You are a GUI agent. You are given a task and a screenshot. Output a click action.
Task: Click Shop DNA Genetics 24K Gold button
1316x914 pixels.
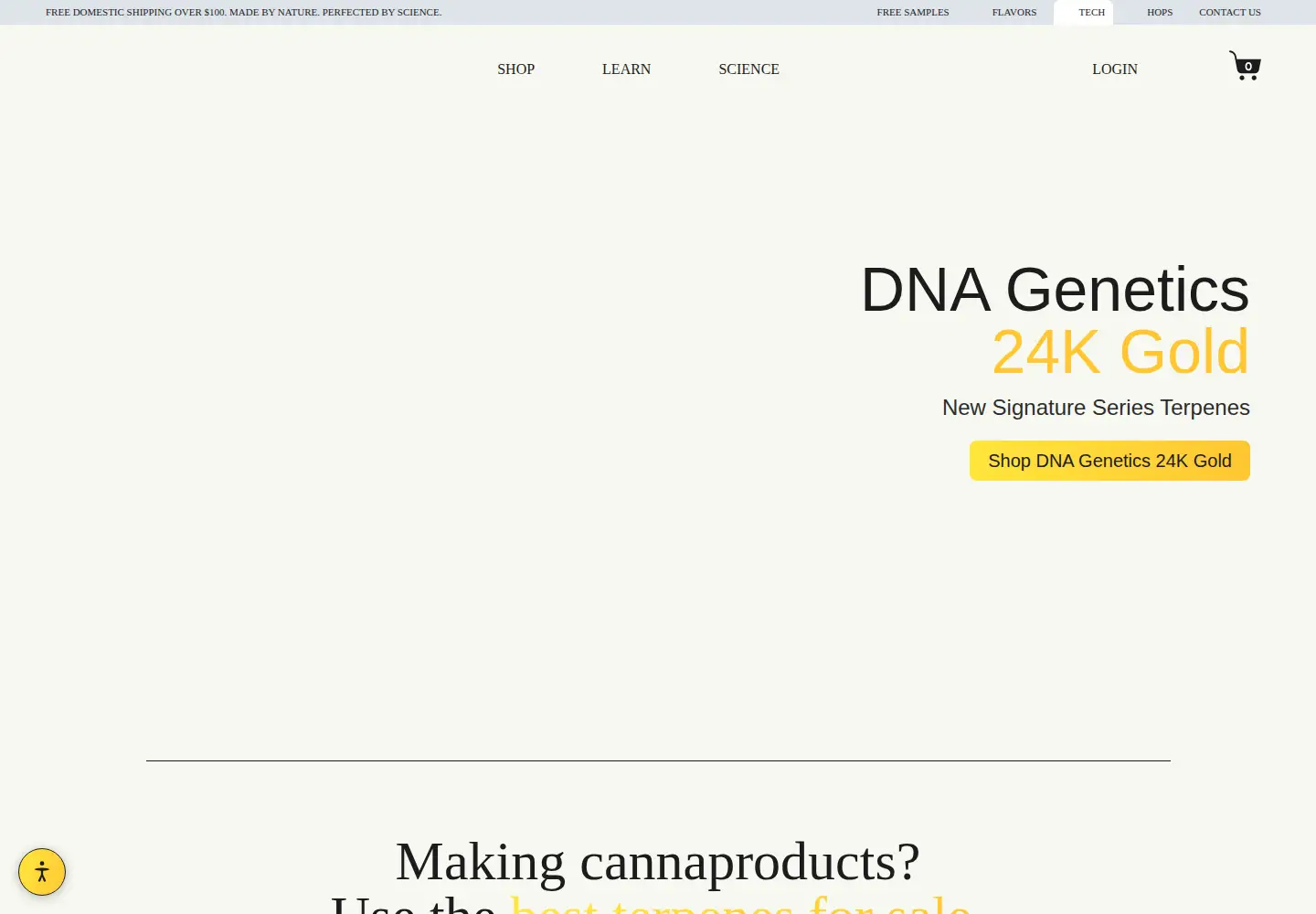tap(1109, 461)
